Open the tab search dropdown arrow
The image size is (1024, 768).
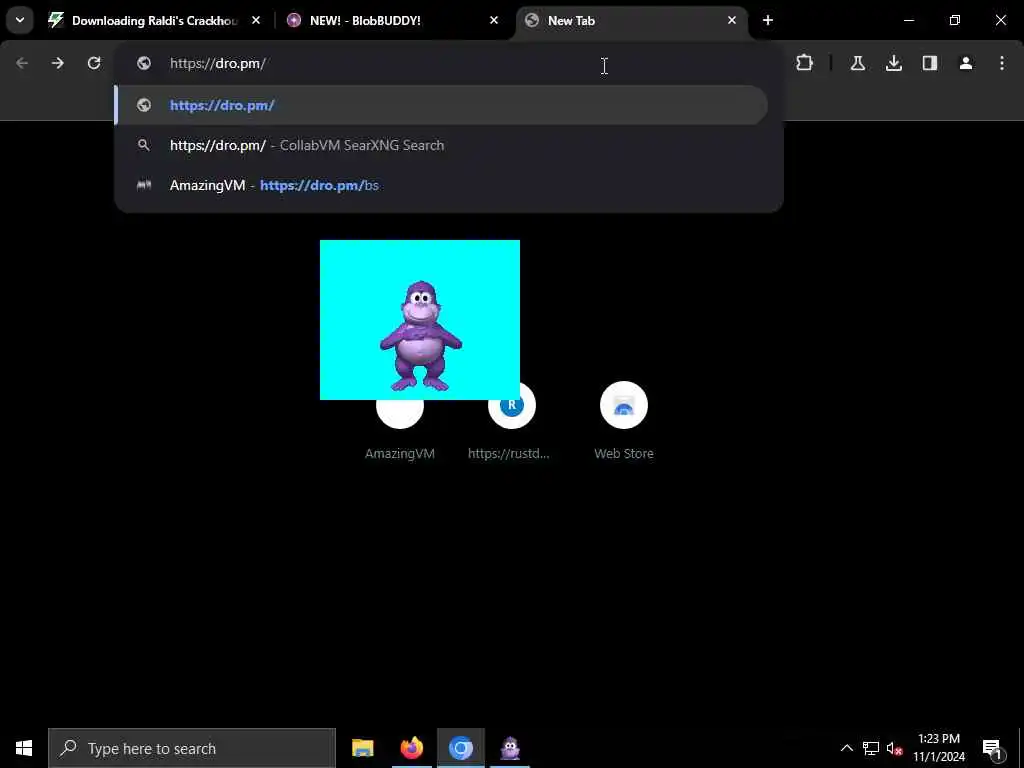point(20,20)
